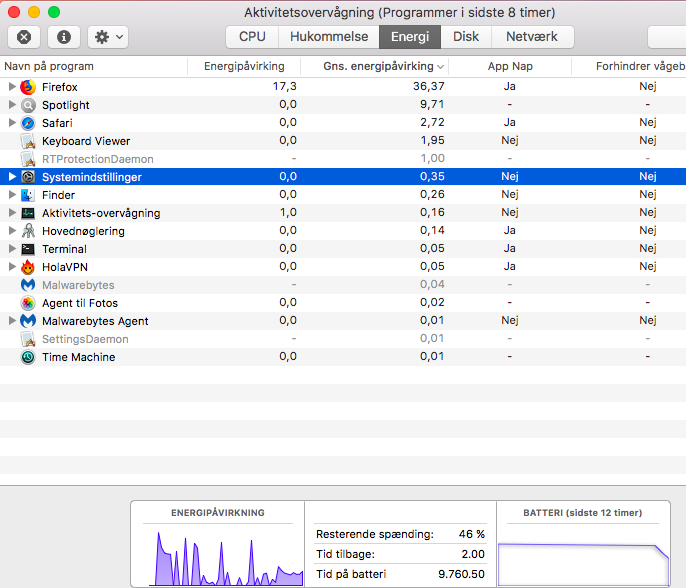
Task: Click the RTProtectionDaemon icon
Action: point(28,159)
